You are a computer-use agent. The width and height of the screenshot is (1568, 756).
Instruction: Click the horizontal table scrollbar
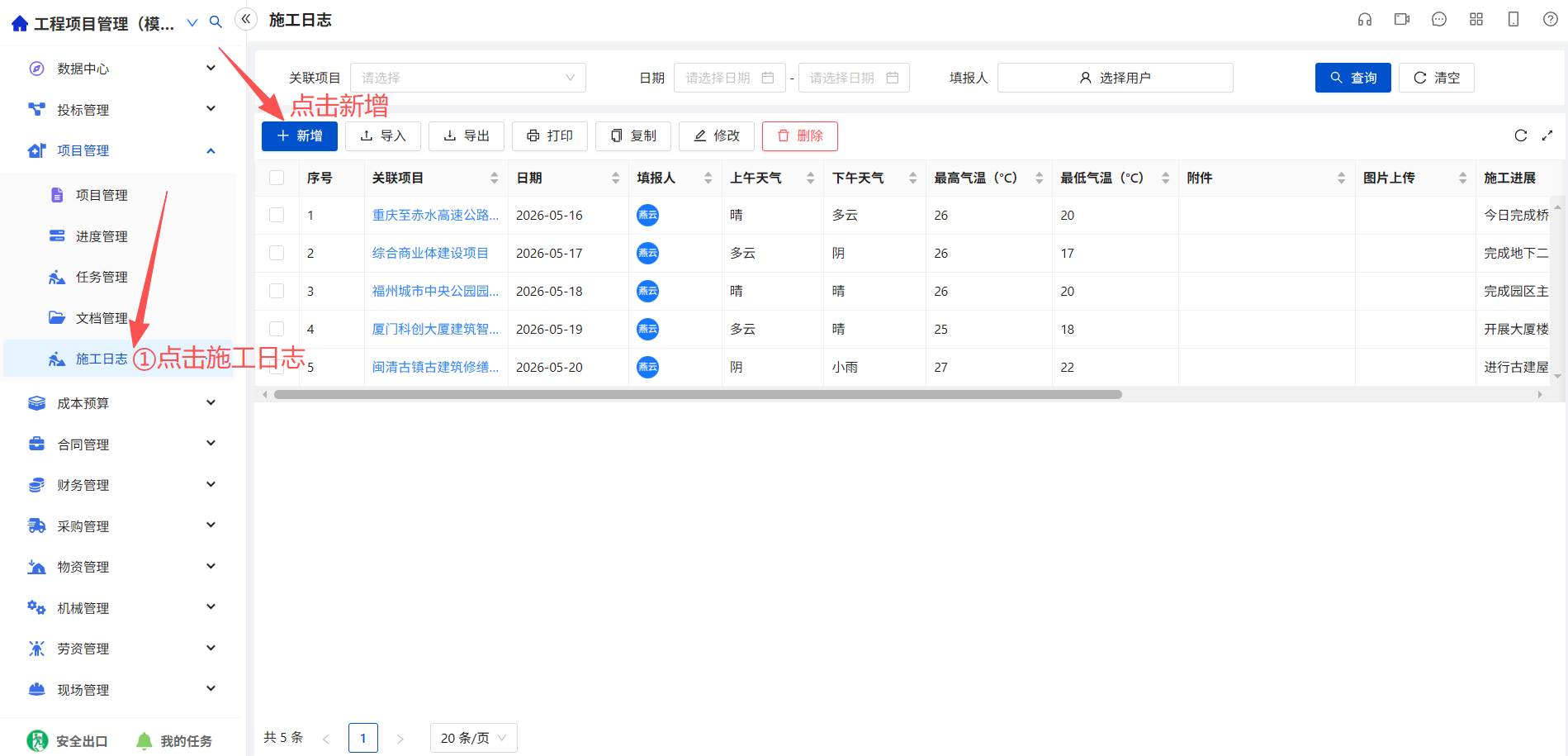[698, 395]
